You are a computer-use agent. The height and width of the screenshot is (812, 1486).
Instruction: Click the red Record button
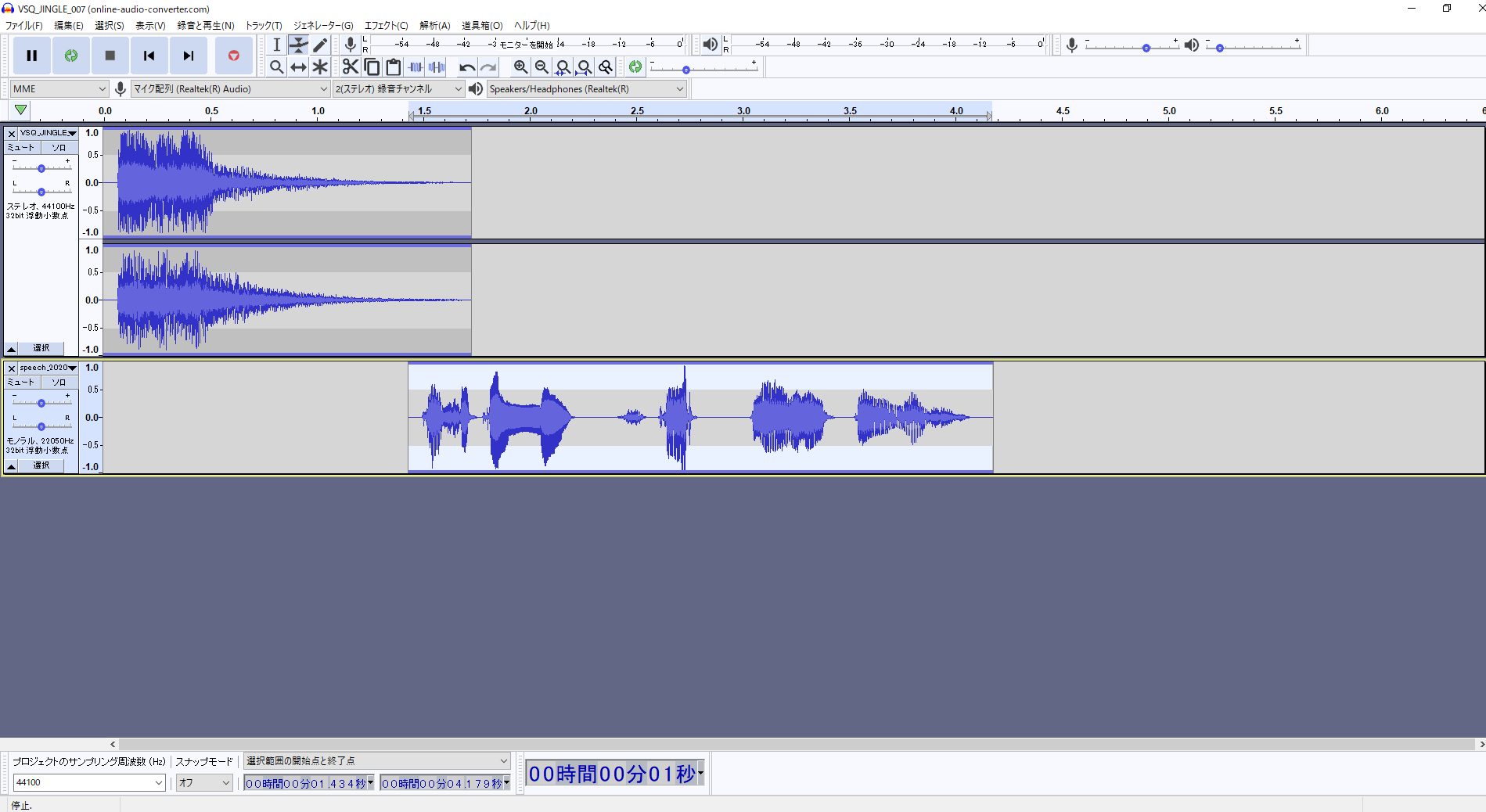(x=233, y=56)
